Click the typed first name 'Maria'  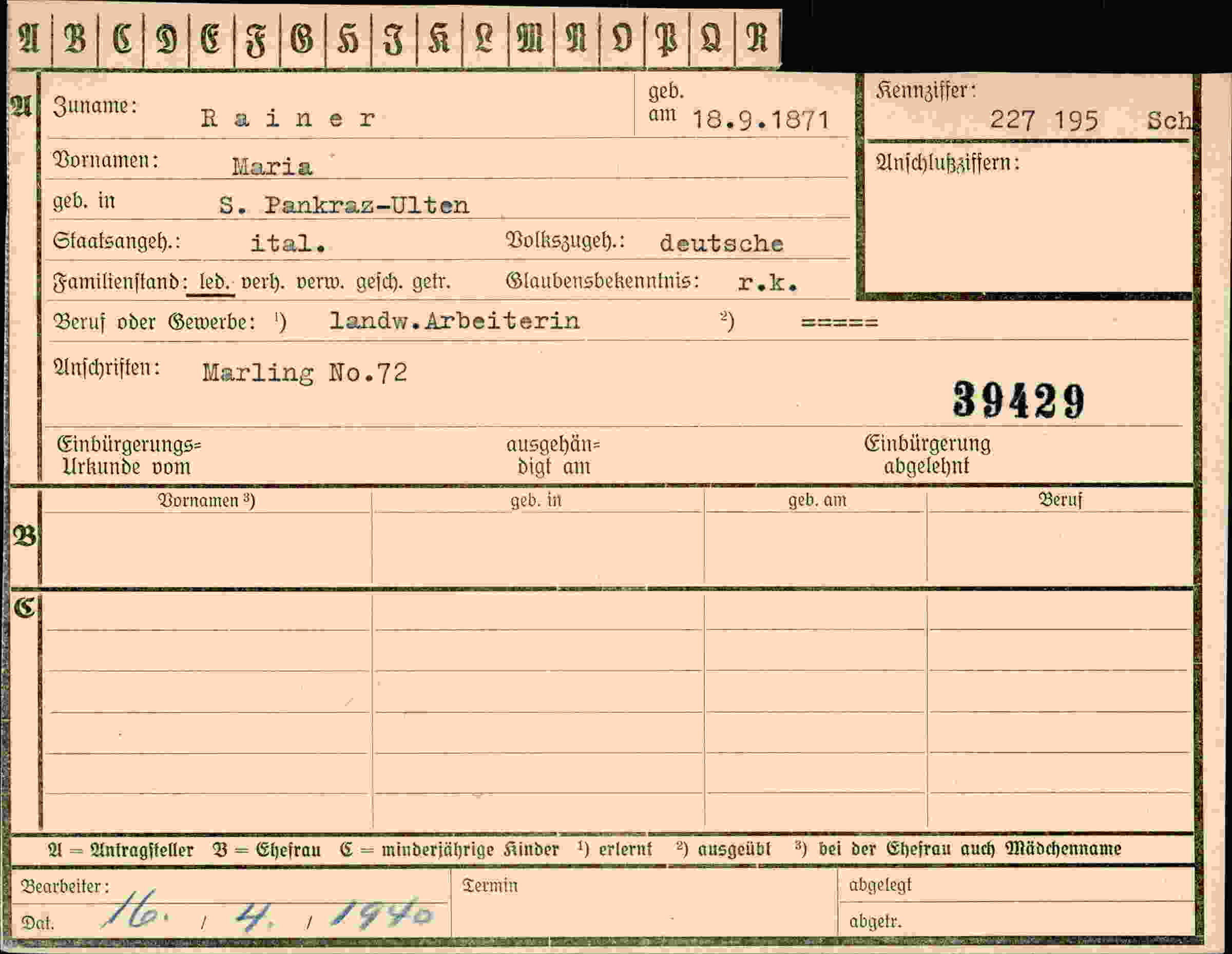(272, 167)
